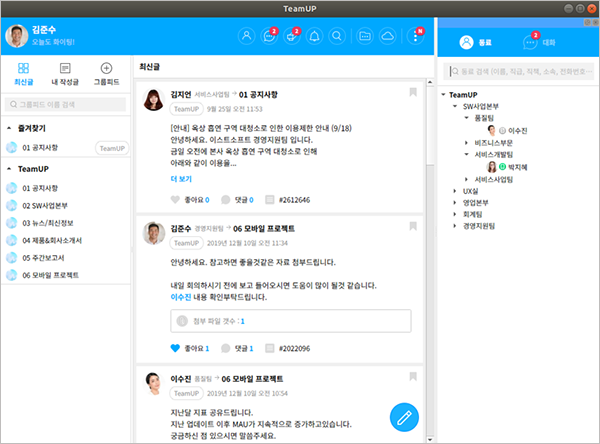Switch to 대화 tab in right panel
Image resolution: width=600 pixels, height=444 pixels.
(539, 41)
